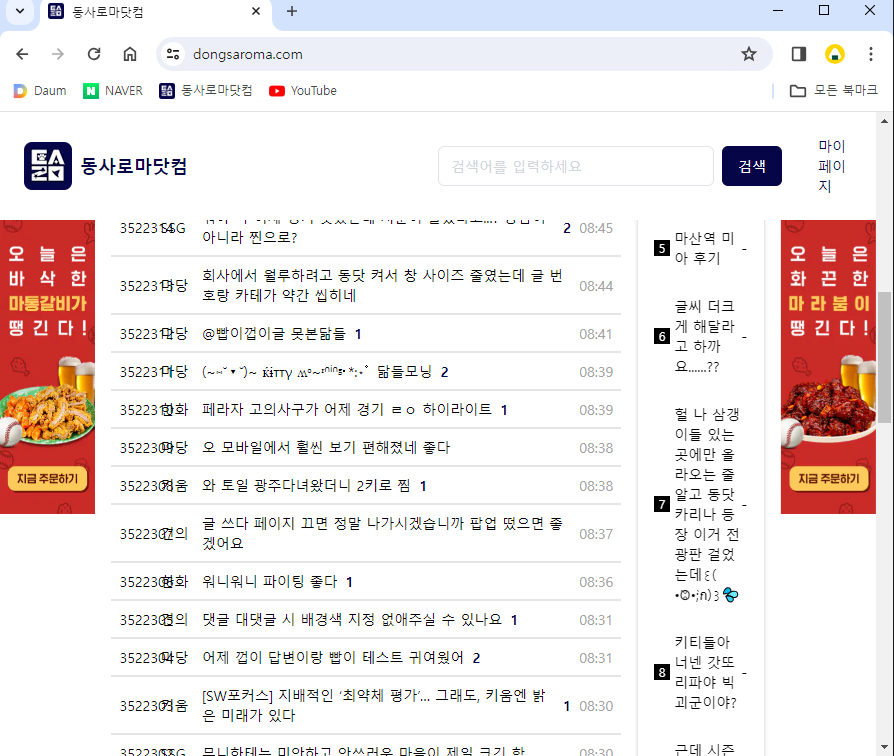This screenshot has height=756, width=894.
Task: Go to the browser home page icon
Action: point(130,54)
